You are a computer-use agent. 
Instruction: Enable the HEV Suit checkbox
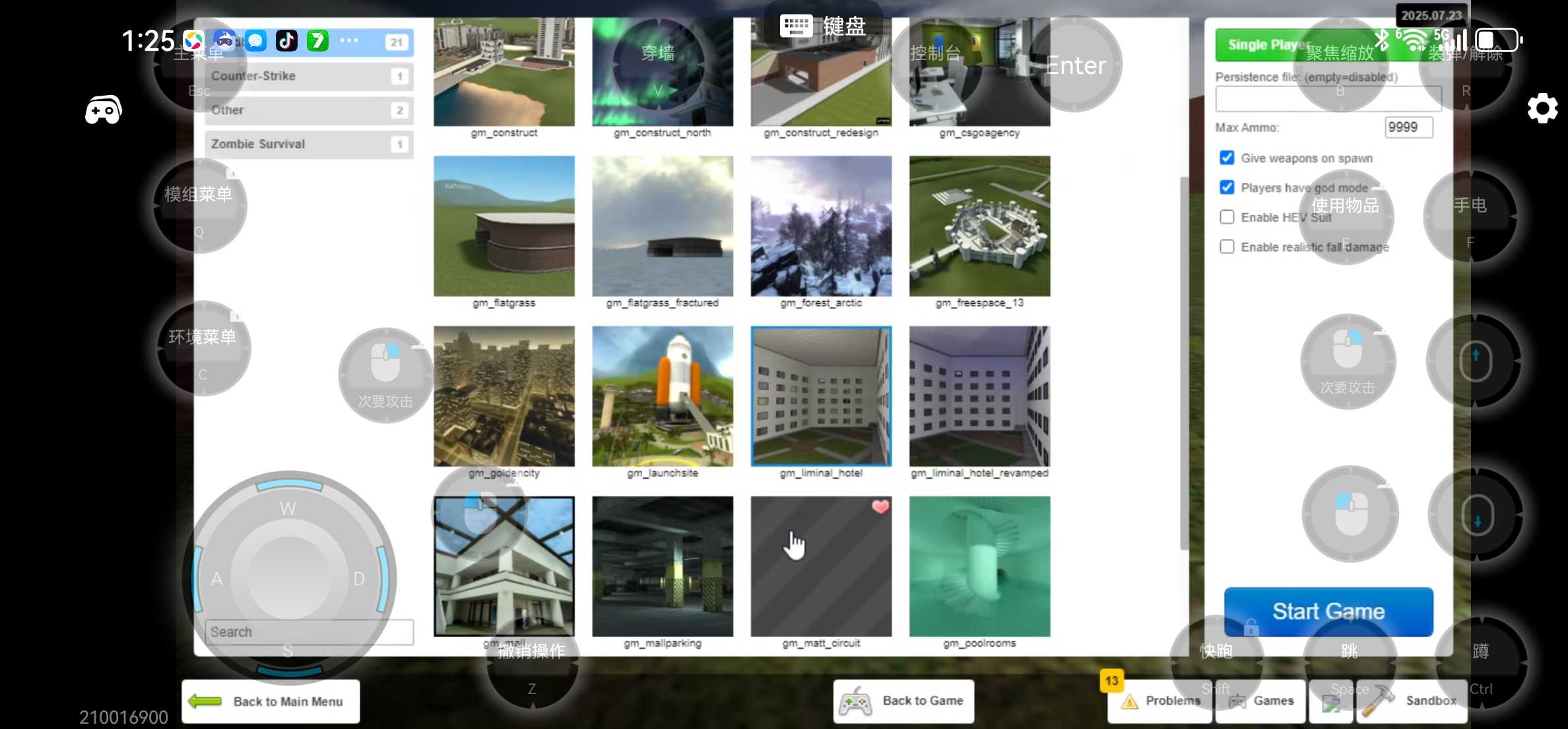click(1227, 217)
